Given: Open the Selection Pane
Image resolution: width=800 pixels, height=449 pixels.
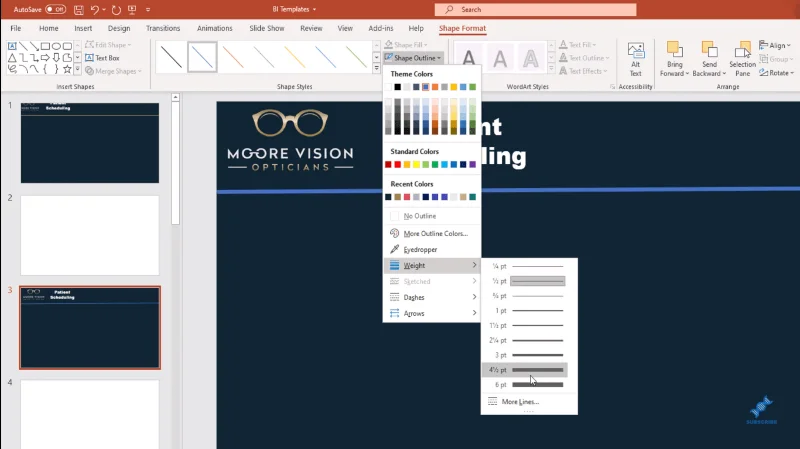Looking at the screenshot, I should click(742, 60).
